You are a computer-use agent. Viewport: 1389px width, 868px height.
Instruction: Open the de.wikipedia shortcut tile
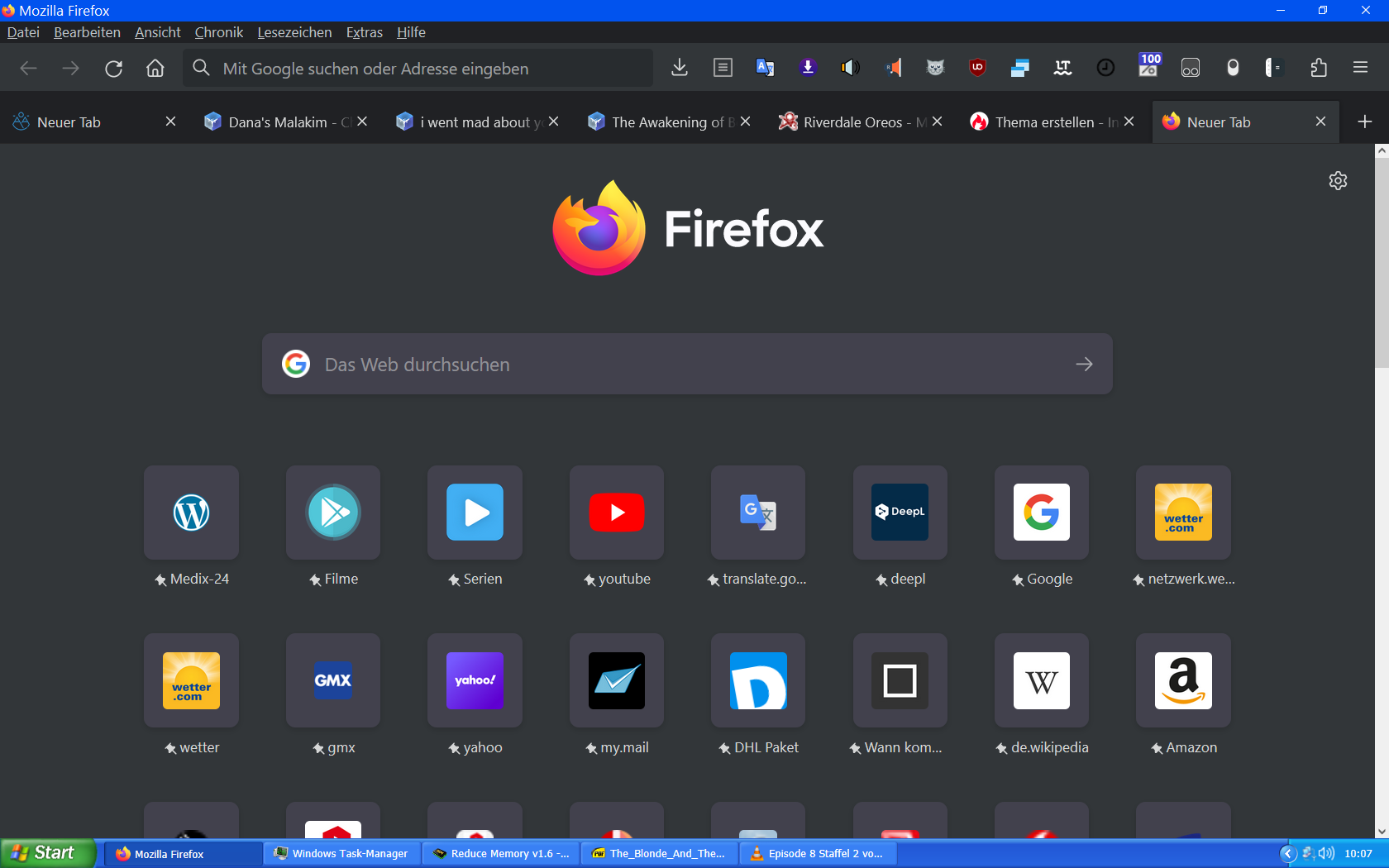click(1042, 681)
